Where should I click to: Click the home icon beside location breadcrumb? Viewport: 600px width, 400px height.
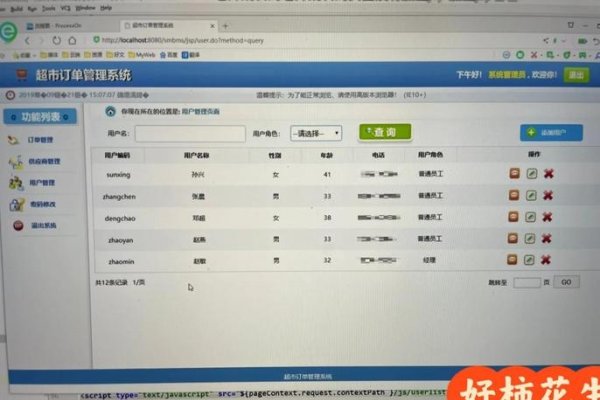(111, 111)
